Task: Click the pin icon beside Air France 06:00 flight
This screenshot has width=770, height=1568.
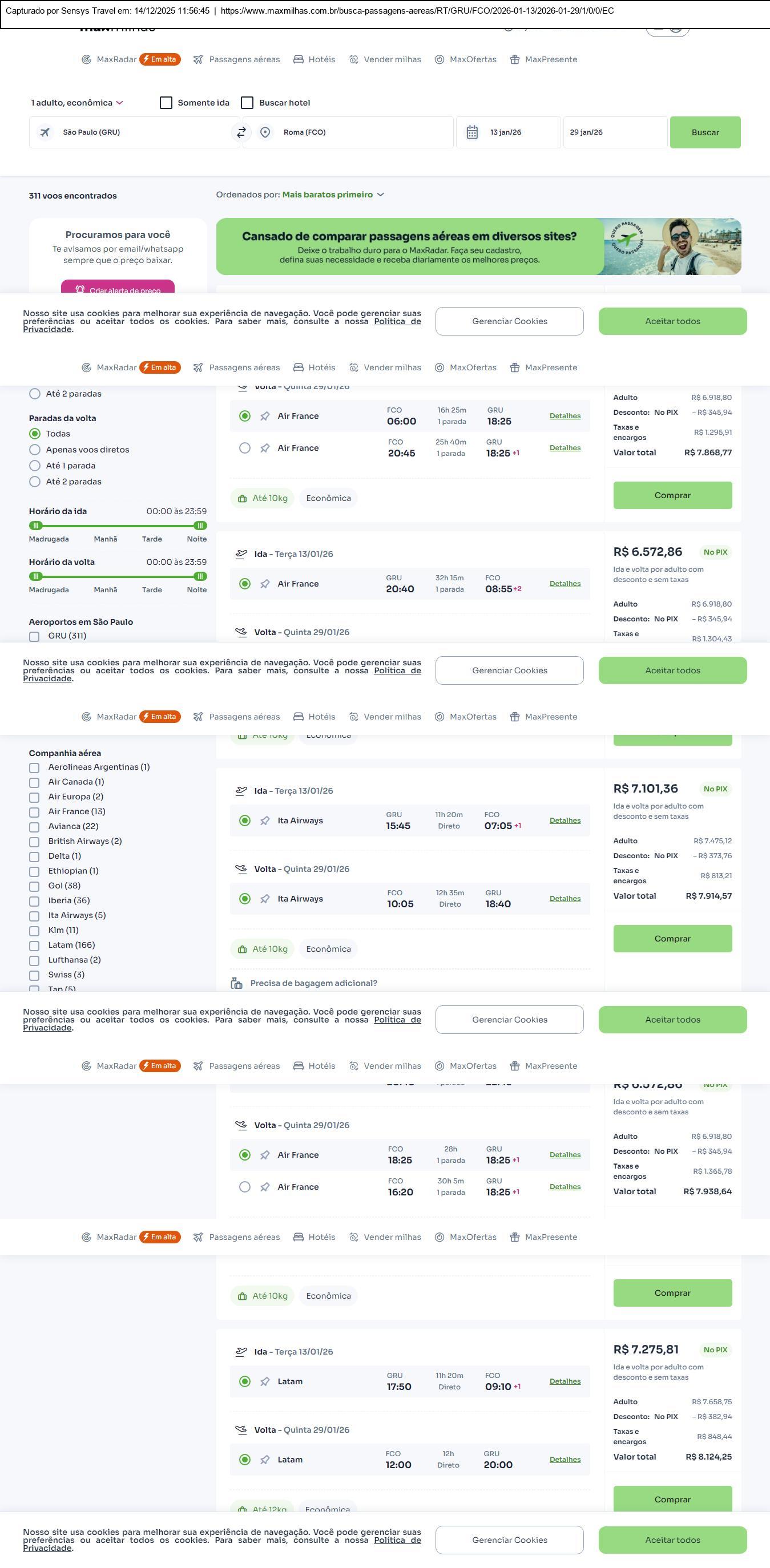Action: (x=265, y=417)
